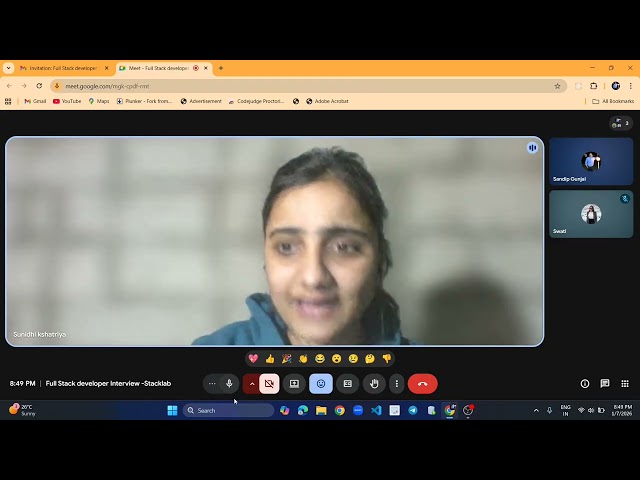
Task: Open the weather widget
Action: 22,410
